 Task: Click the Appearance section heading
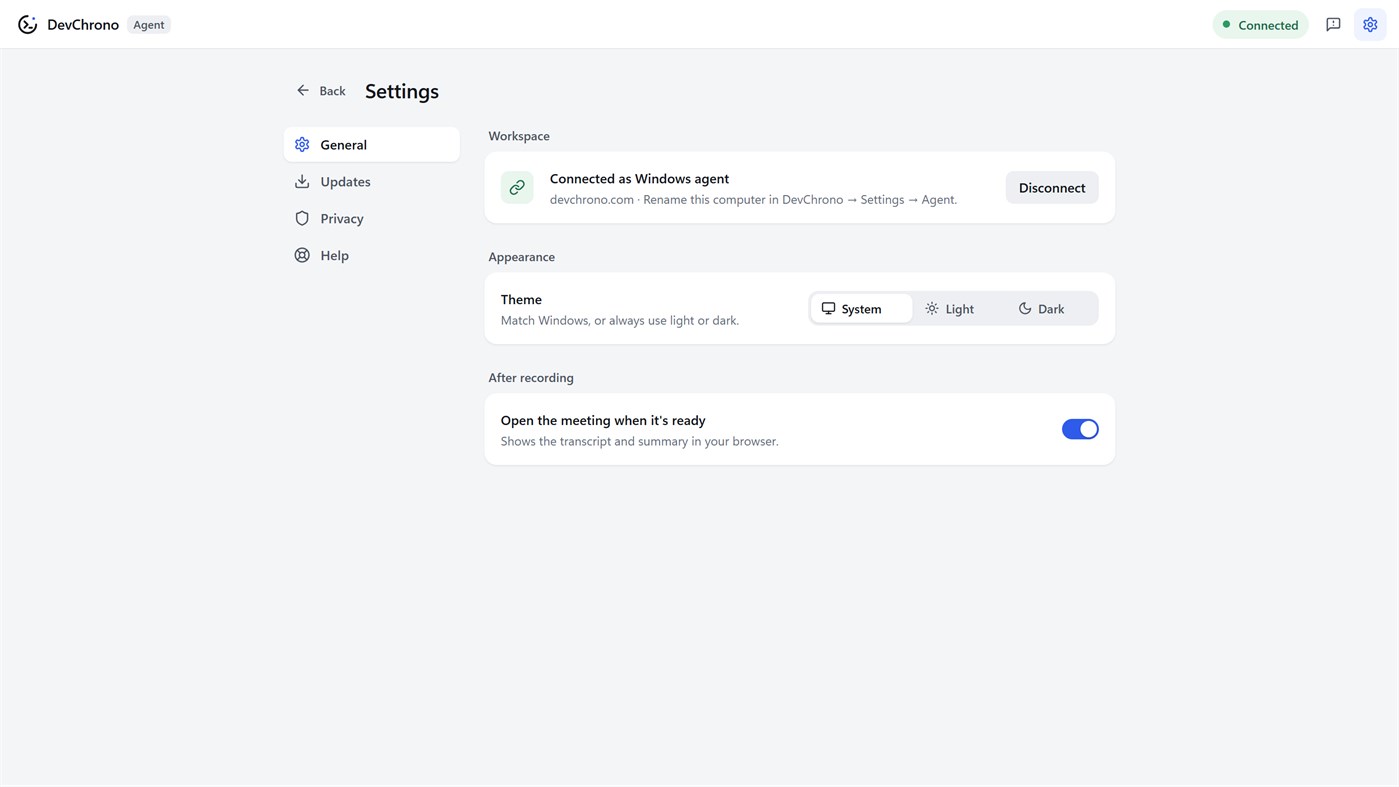[x=522, y=257]
